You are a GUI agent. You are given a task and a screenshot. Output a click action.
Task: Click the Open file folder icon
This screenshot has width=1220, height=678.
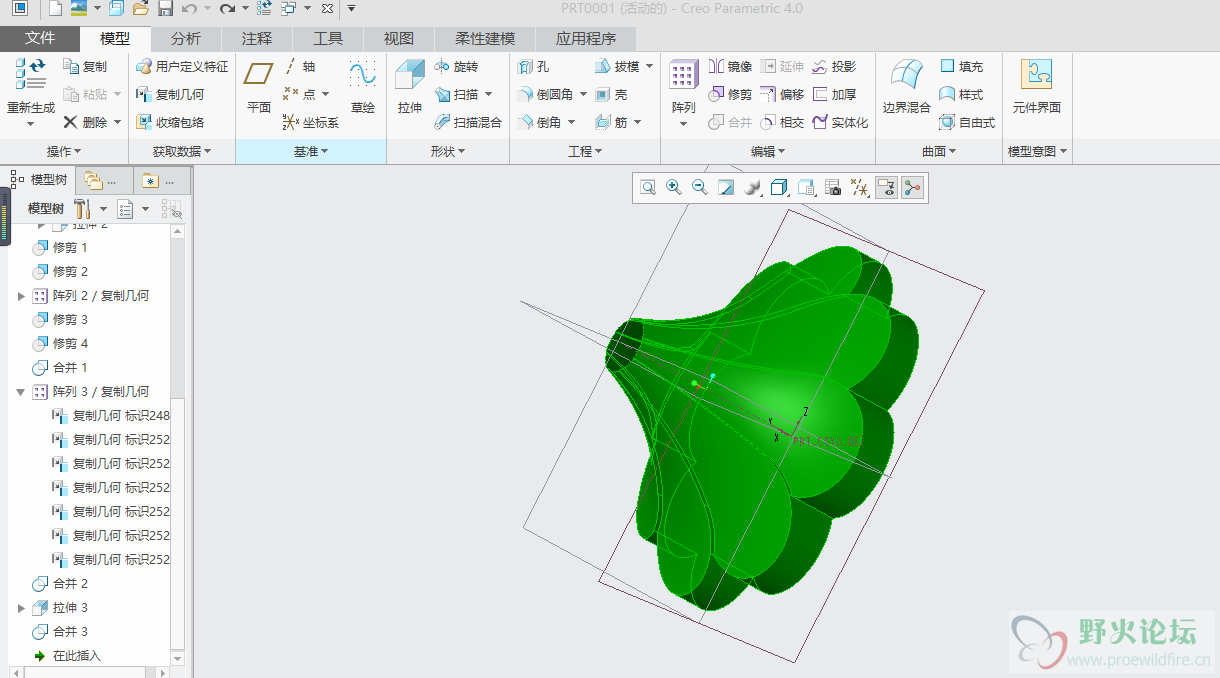[141, 9]
